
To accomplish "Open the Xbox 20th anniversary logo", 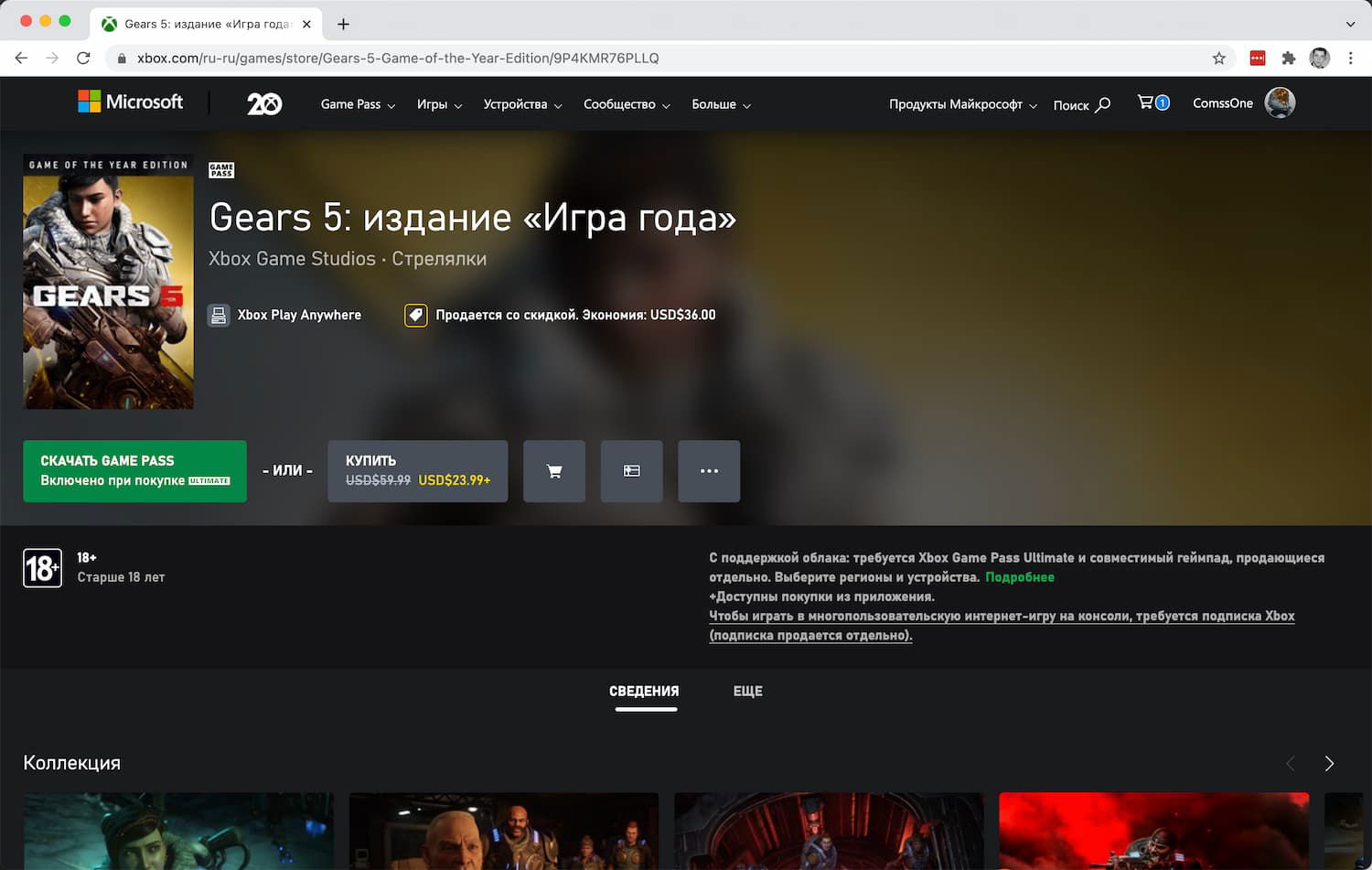I will (x=264, y=104).
